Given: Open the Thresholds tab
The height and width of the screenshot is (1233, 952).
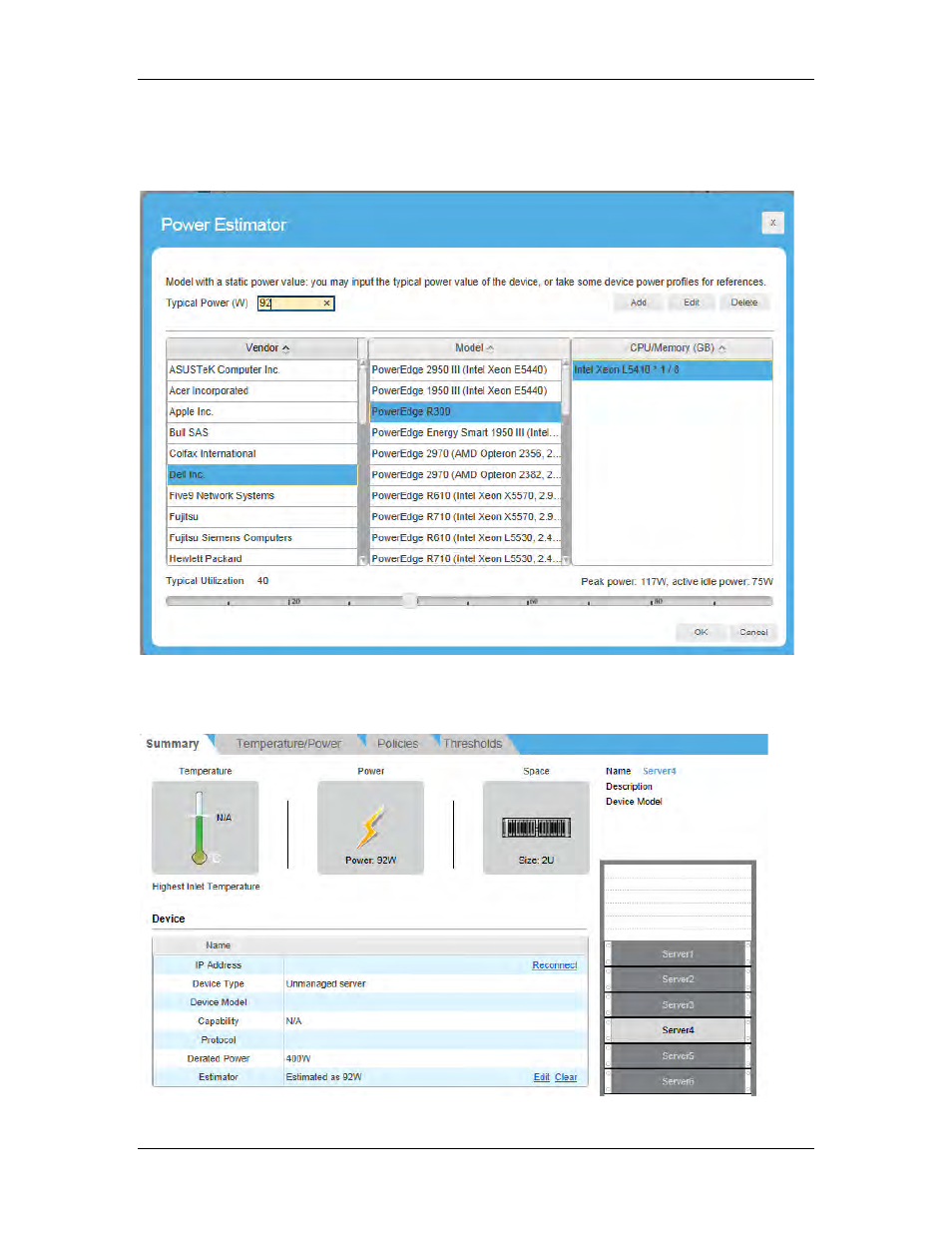Looking at the screenshot, I should [x=473, y=744].
